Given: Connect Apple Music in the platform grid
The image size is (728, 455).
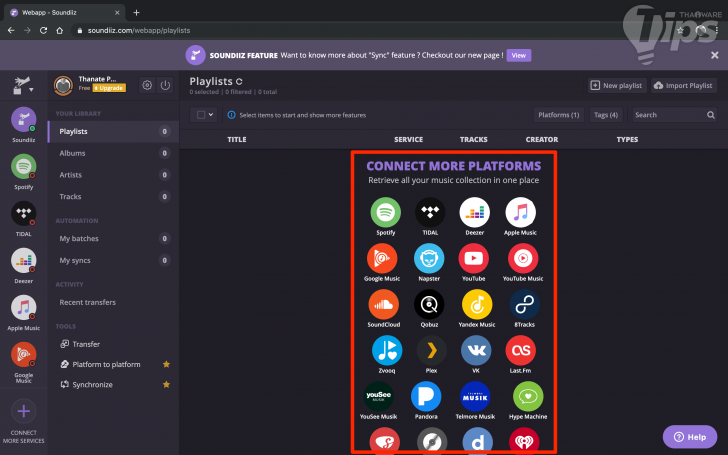Looking at the screenshot, I should 520,212.
